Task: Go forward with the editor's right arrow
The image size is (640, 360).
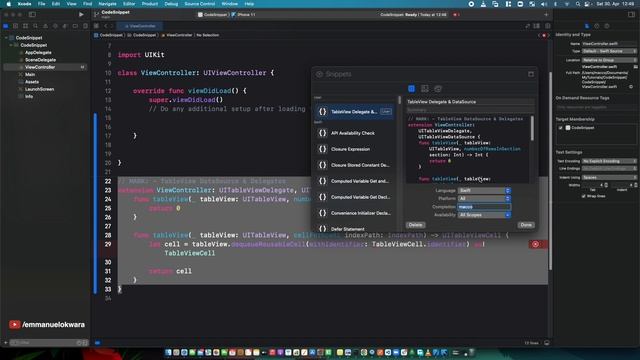Action: pyautogui.click(x=112, y=26)
